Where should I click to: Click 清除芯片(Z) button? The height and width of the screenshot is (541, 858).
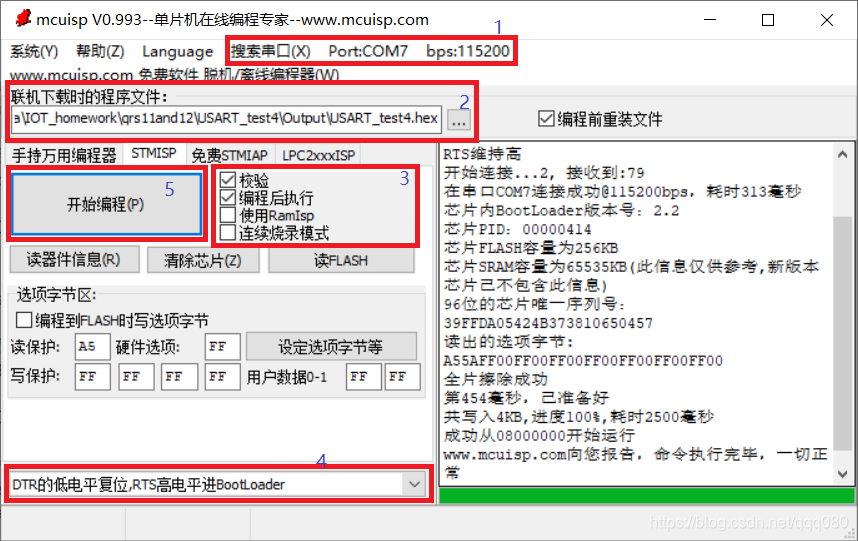pyautogui.click(x=203, y=260)
